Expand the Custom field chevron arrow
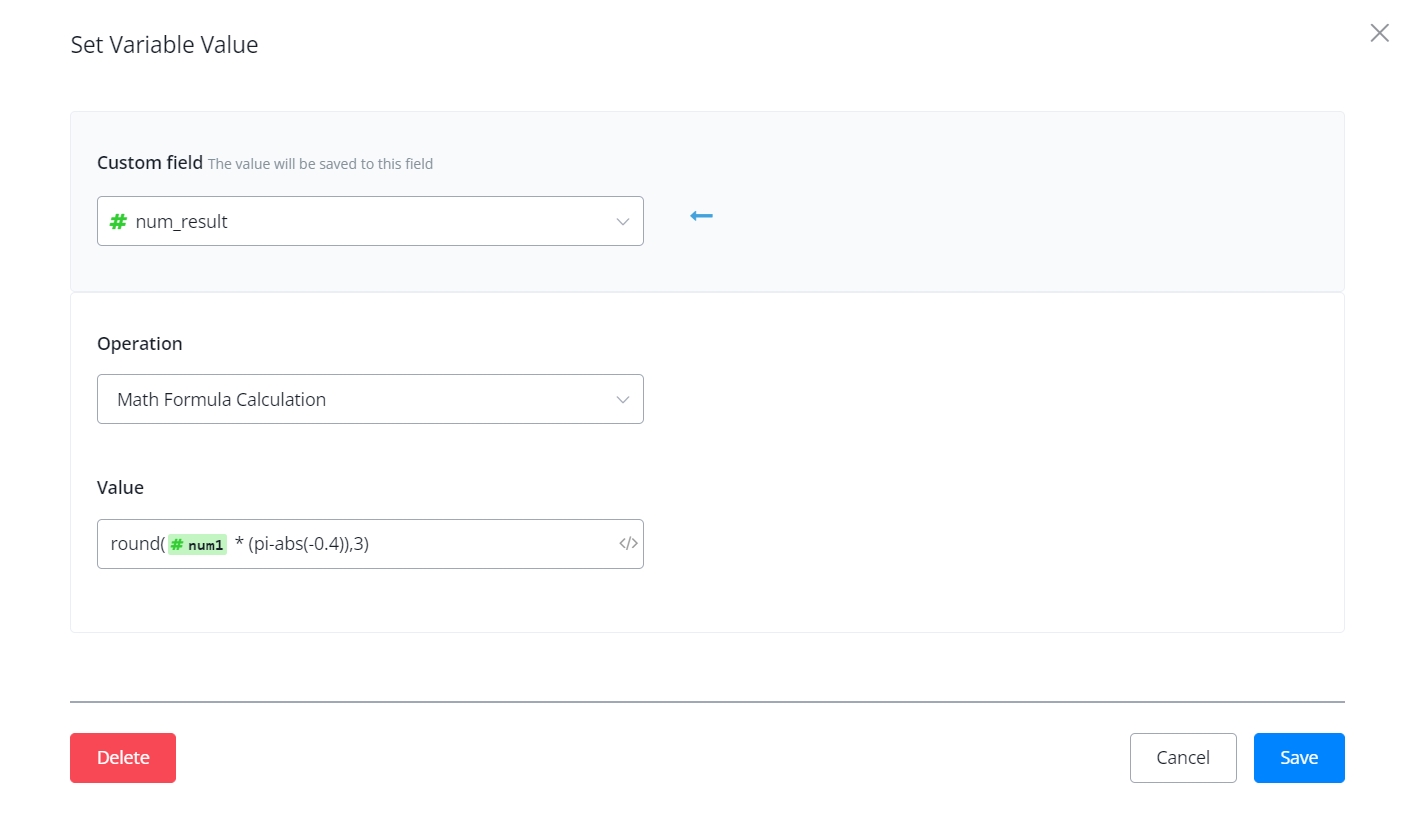The height and width of the screenshot is (813, 1416). pos(622,222)
